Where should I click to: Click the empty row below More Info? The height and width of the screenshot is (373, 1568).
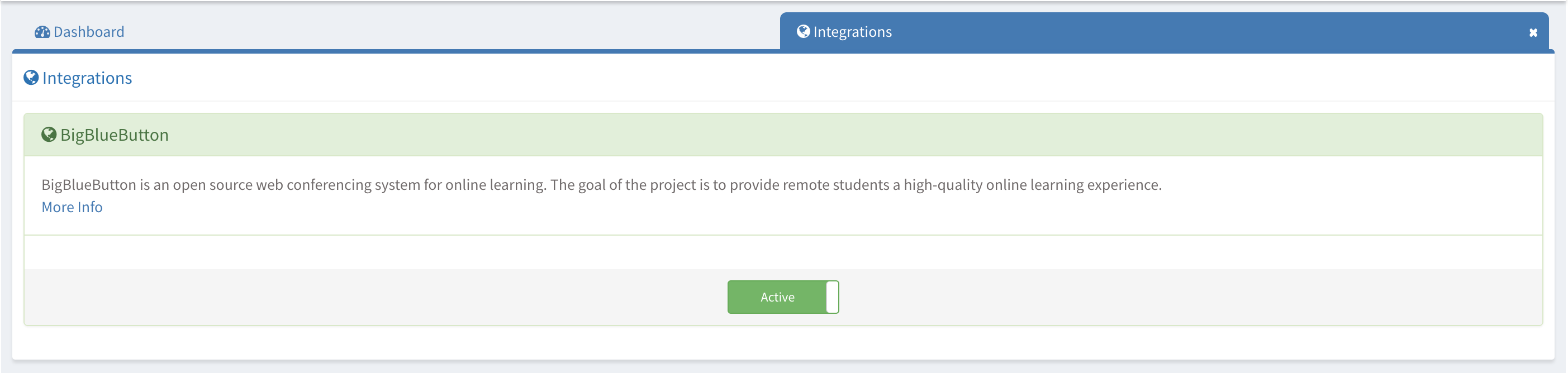tap(783, 252)
